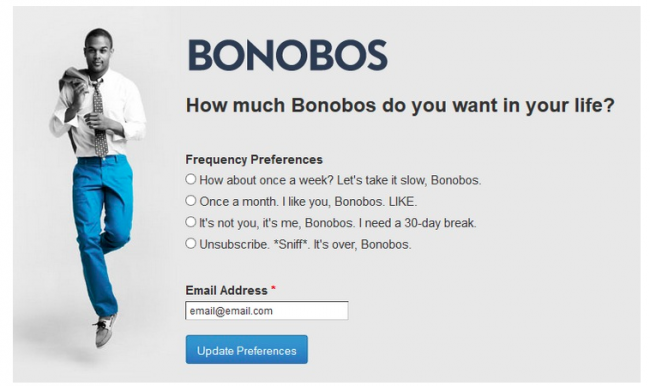The width and height of the screenshot is (650, 386).
Task: Click the Frequency Preferences heading
Action: [254, 160]
